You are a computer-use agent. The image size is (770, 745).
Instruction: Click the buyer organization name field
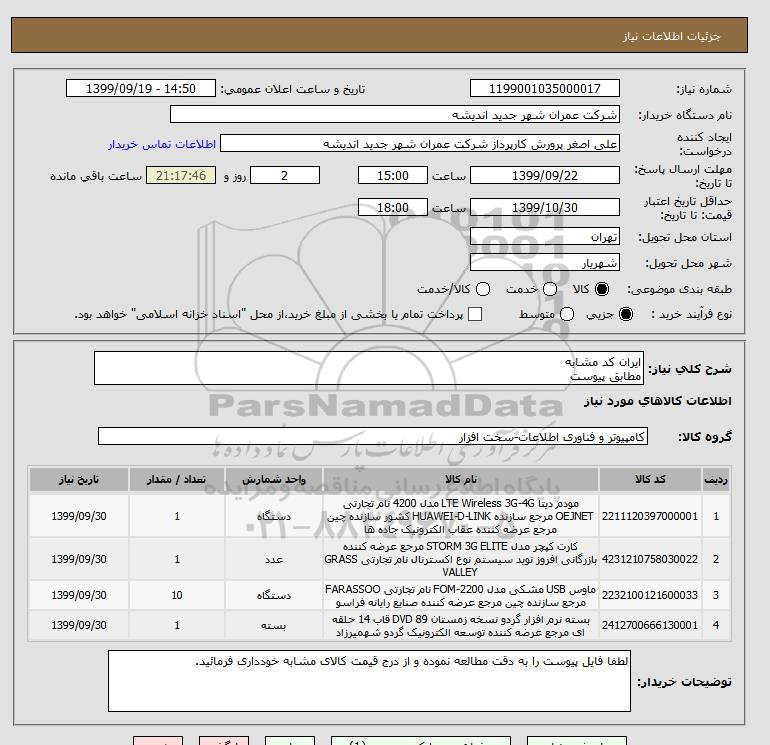pyautogui.click(x=394, y=114)
